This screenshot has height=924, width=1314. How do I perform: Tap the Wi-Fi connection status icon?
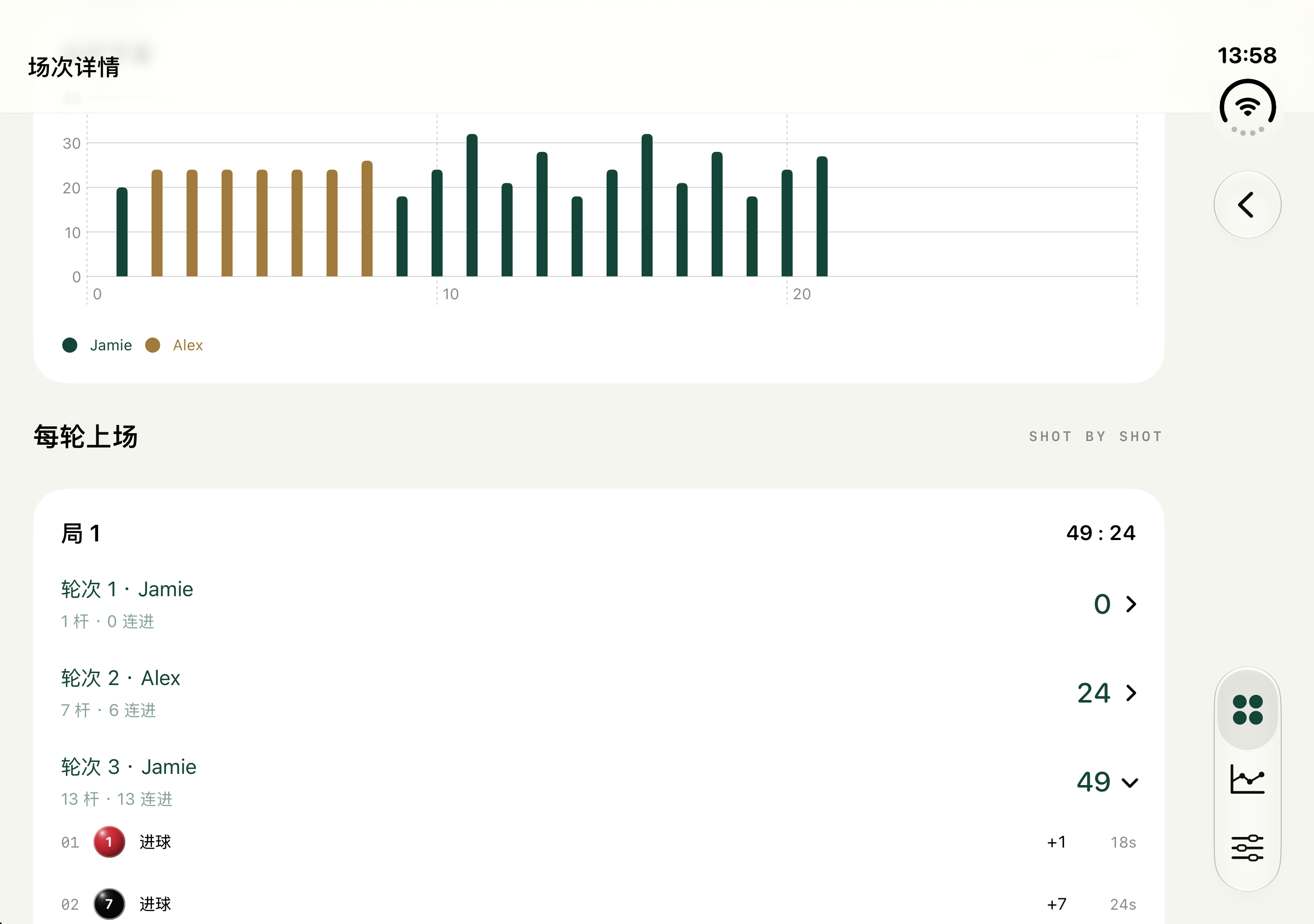coord(1247,108)
